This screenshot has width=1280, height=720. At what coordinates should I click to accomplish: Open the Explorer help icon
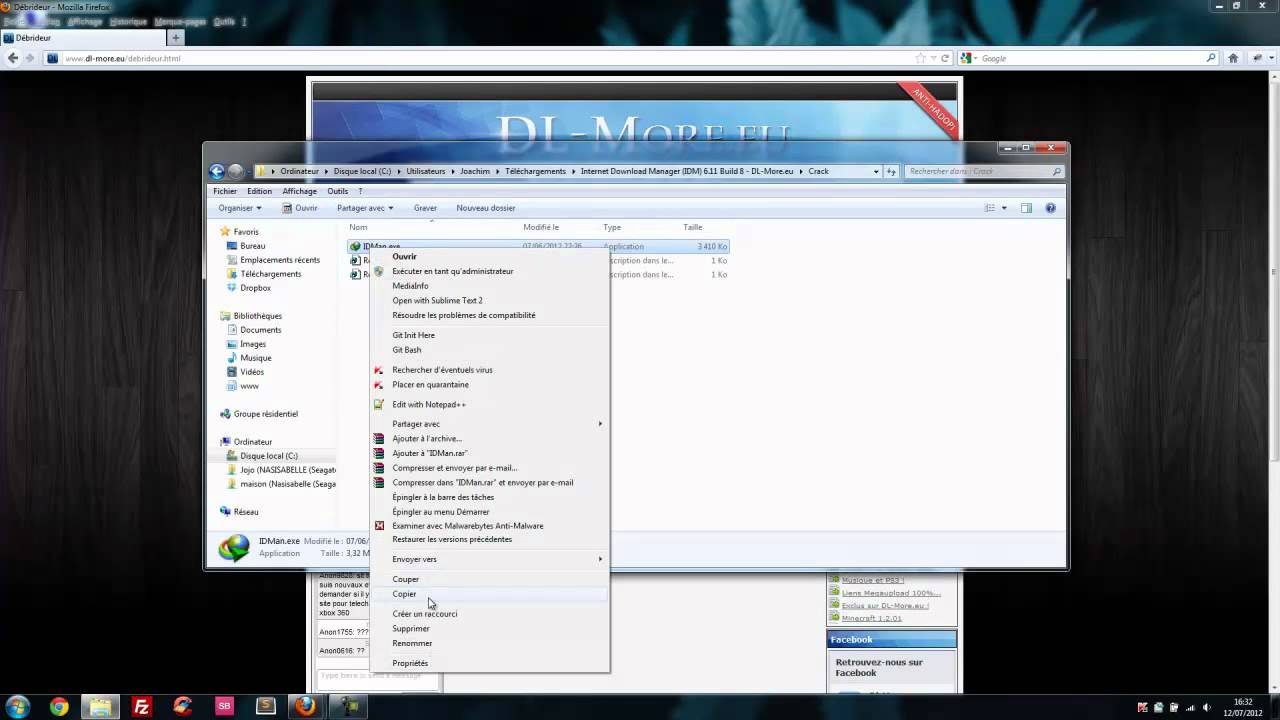[1050, 208]
